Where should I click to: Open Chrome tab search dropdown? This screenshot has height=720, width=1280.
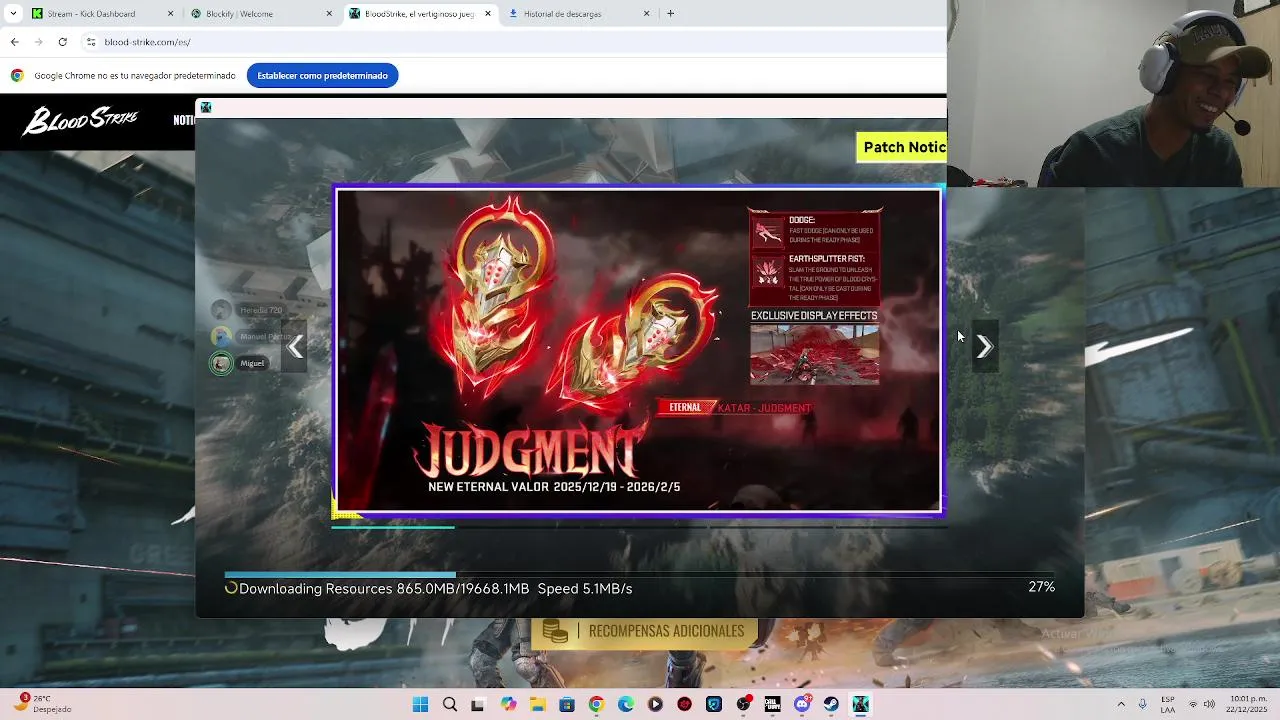coord(13,14)
